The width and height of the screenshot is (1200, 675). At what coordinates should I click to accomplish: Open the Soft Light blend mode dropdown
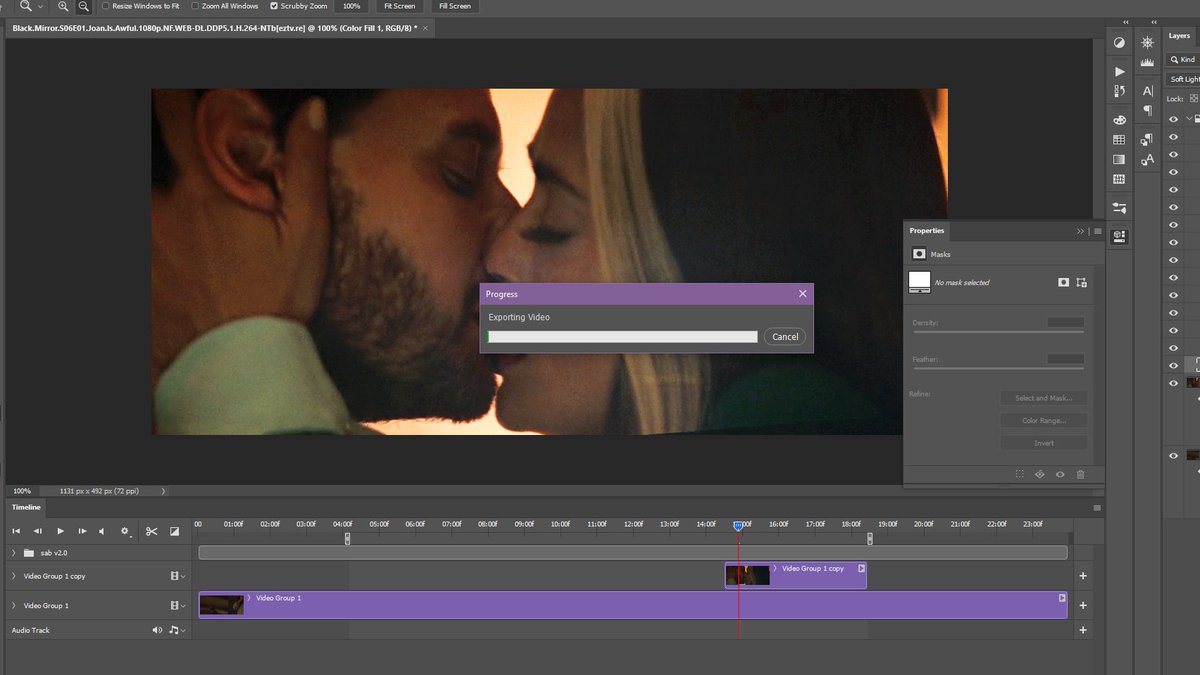[1183, 79]
